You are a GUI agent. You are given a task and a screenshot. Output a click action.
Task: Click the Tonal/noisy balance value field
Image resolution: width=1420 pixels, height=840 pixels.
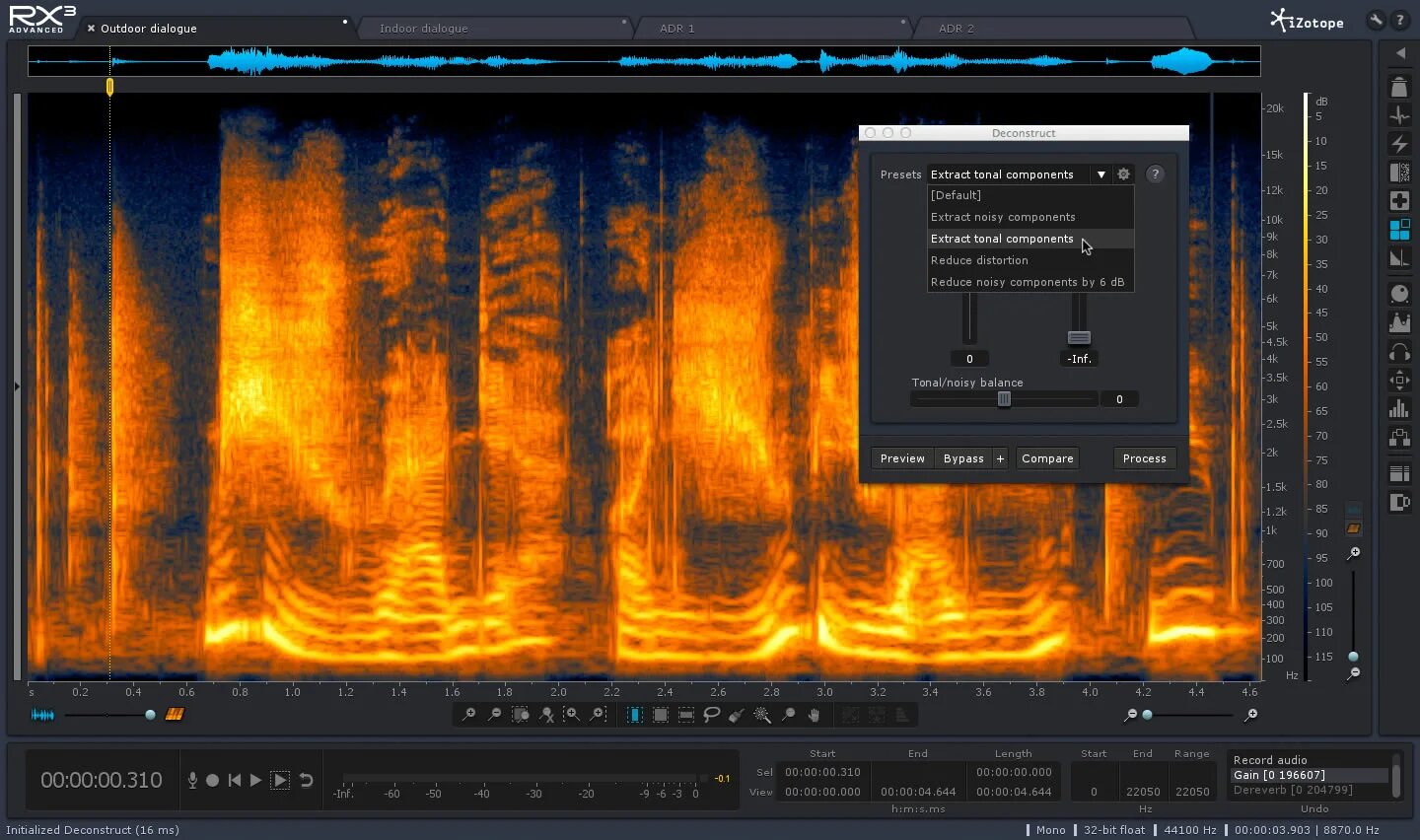click(1119, 399)
